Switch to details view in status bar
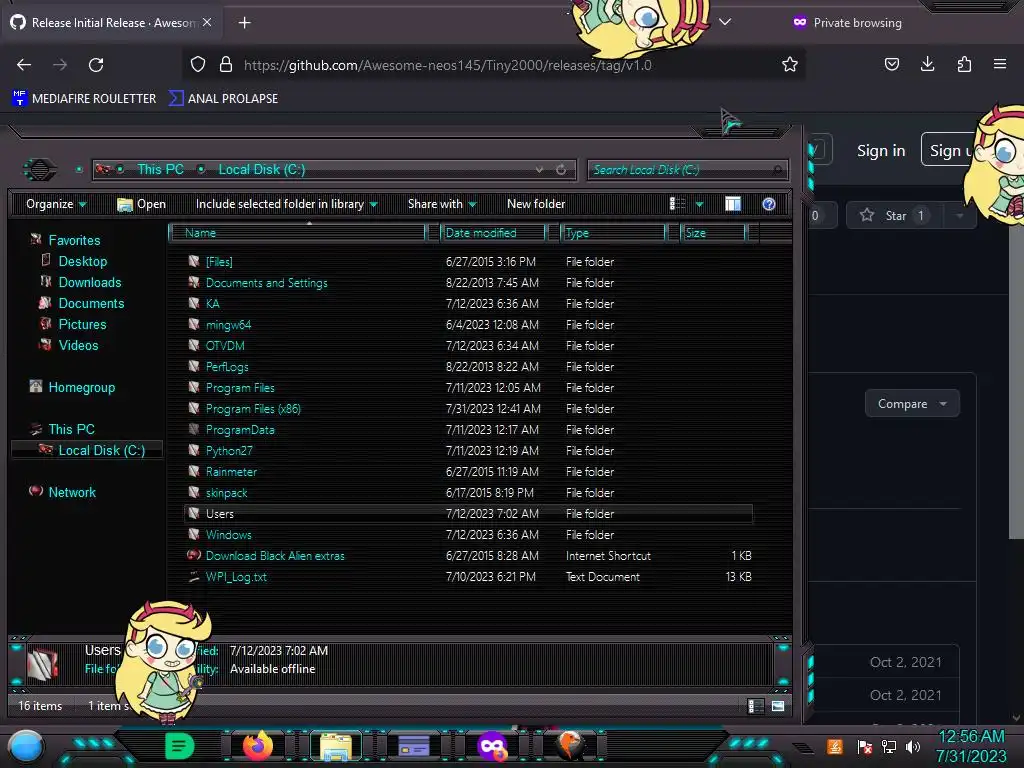 [756, 706]
